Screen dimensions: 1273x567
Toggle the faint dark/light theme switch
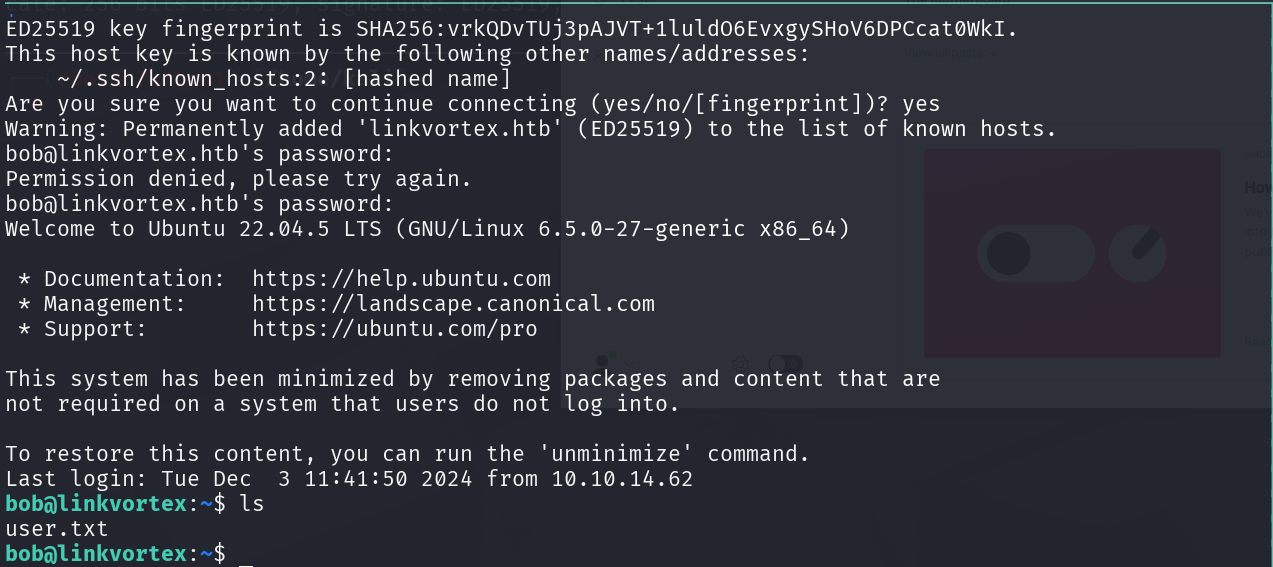pos(785,365)
